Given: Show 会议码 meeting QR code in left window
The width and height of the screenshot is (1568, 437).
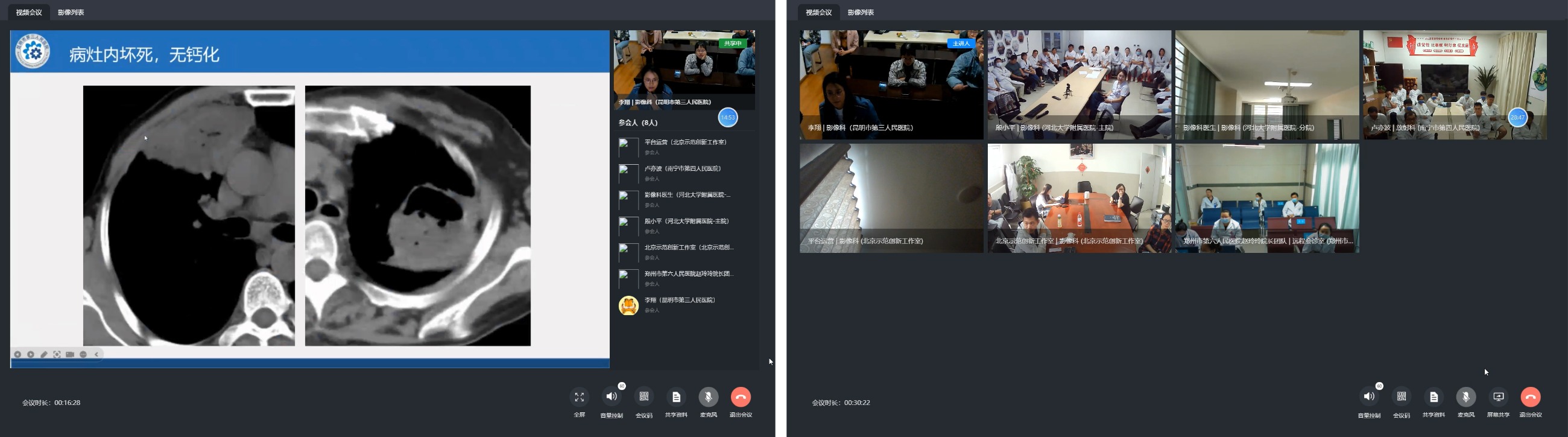Looking at the screenshot, I should pos(644,397).
